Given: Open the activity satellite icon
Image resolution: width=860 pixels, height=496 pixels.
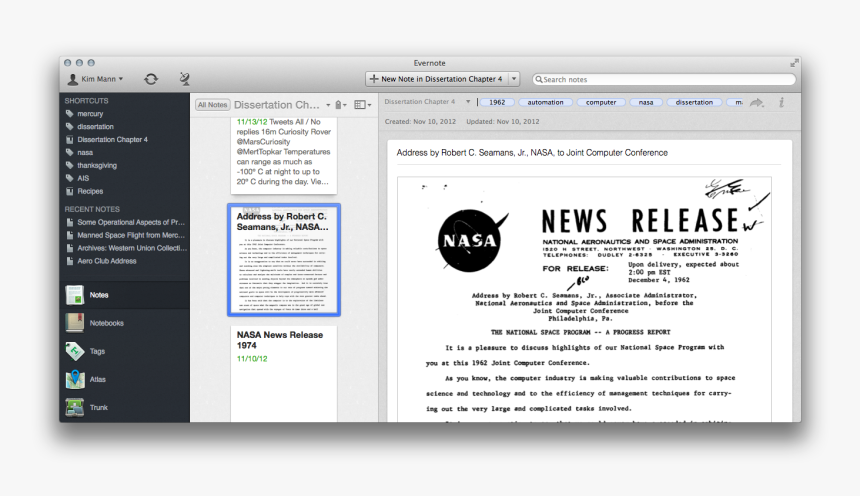Looking at the screenshot, I should pos(185,79).
